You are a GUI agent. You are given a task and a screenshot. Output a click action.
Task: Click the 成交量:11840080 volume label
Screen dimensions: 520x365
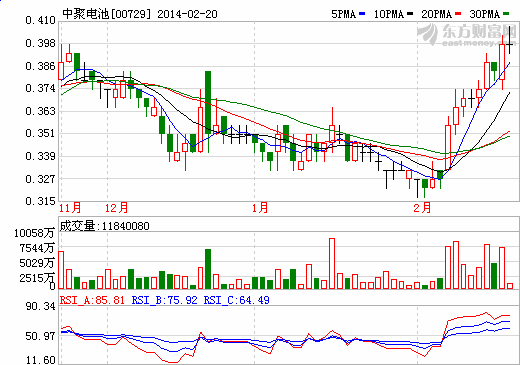(x=104, y=226)
